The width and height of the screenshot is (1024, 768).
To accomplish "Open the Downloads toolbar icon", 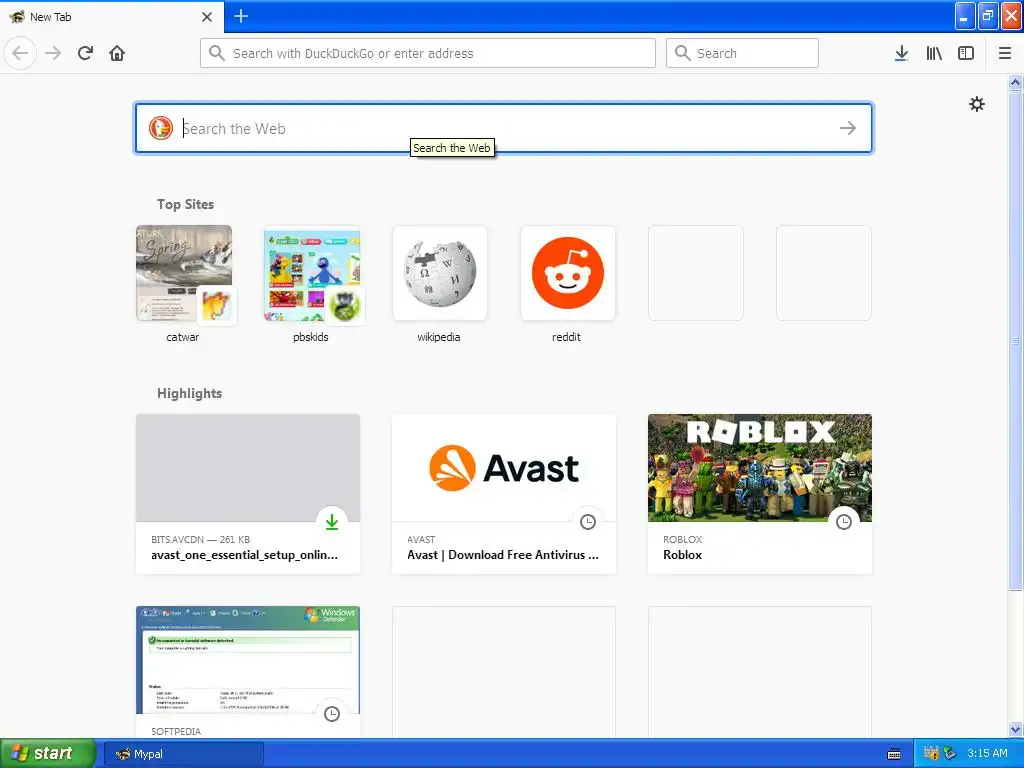I will [901, 53].
